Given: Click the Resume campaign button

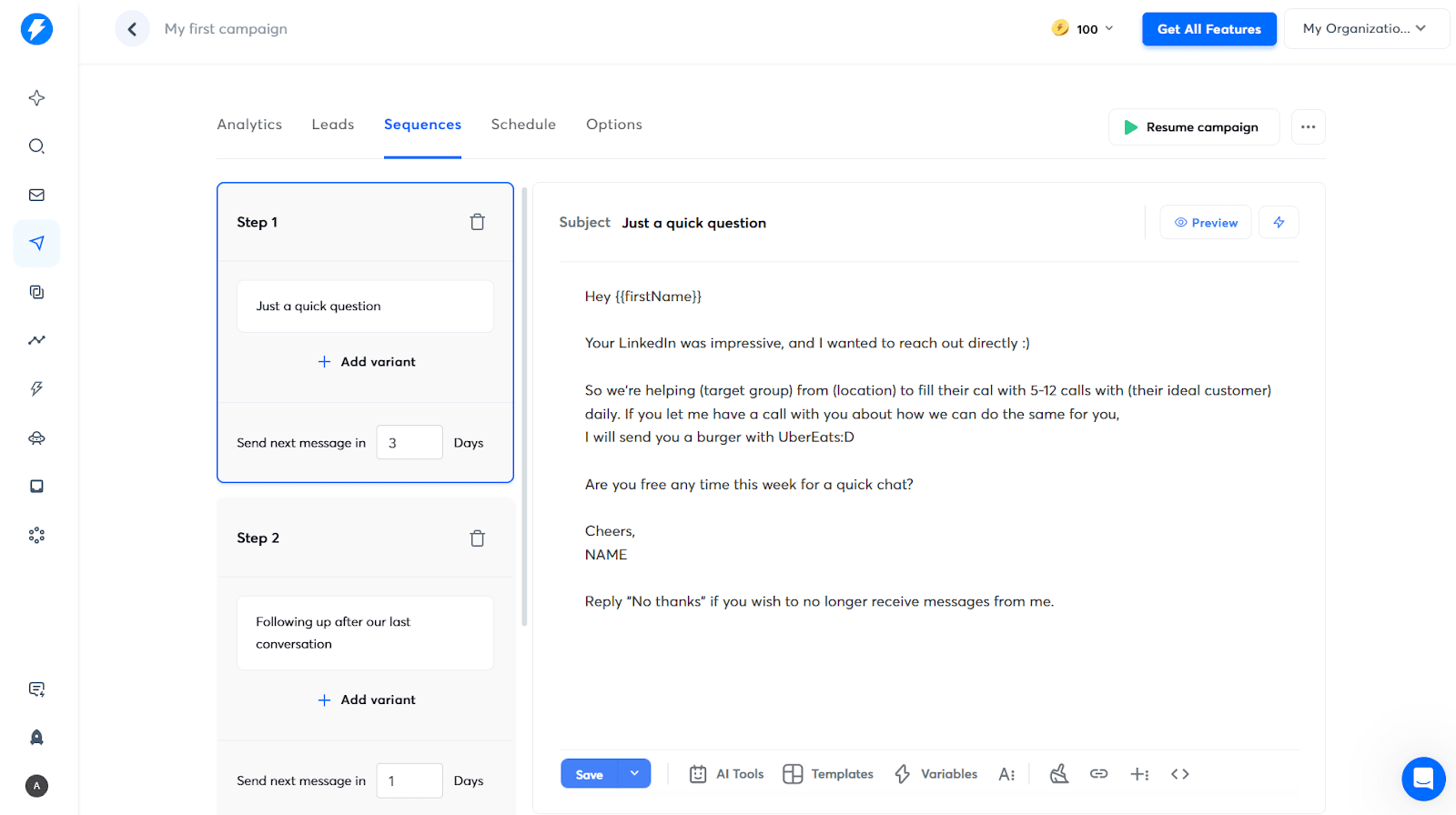Looking at the screenshot, I should [x=1193, y=127].
